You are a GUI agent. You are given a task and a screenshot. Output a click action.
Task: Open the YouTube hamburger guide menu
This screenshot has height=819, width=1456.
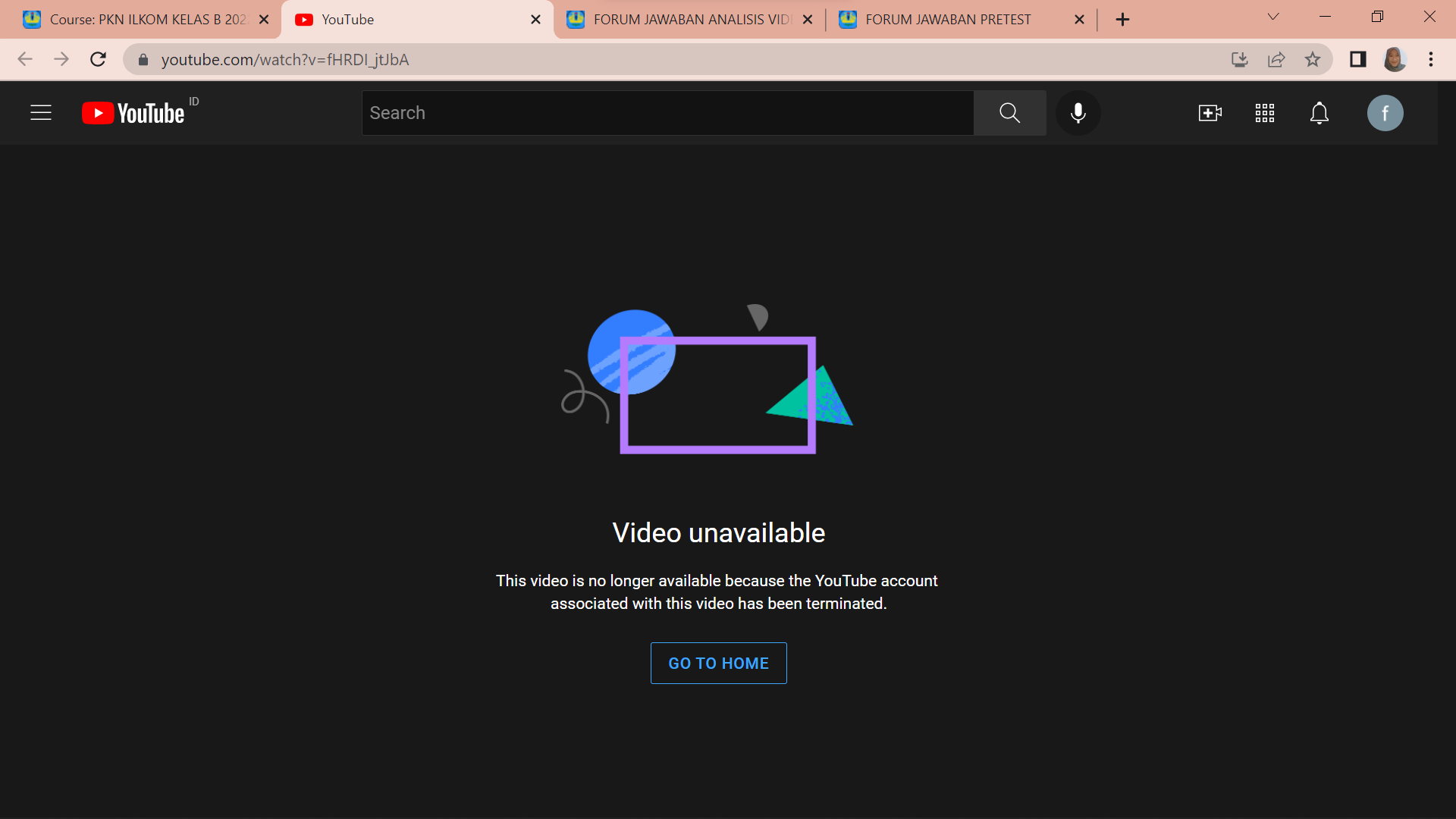[x=41, y=113]
